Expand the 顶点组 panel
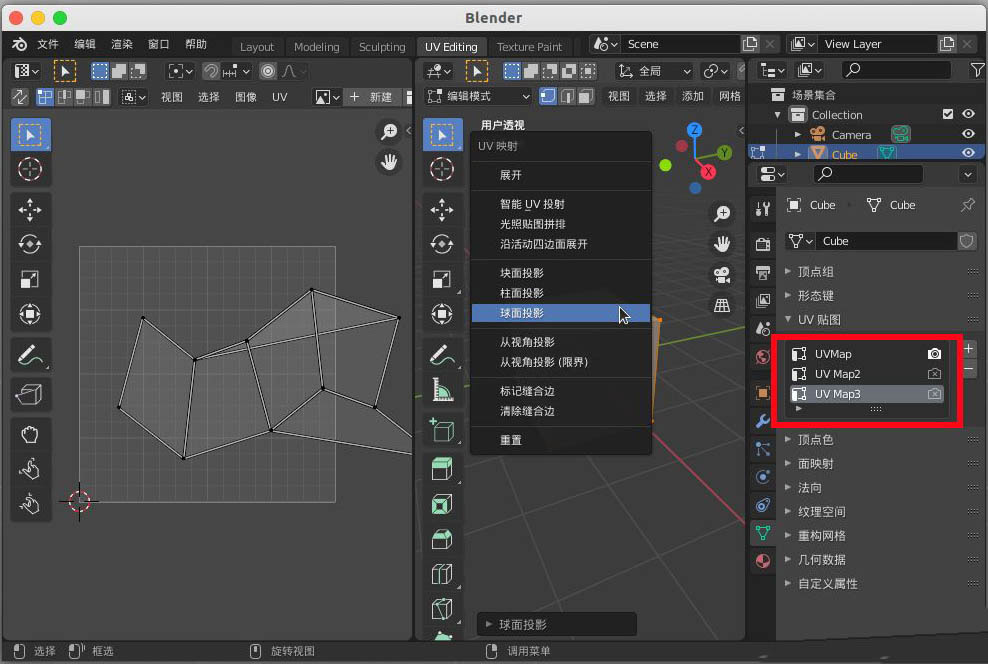The width and height of the screenshot is (988, 664). pyautogui.click(x=788, y=272)
